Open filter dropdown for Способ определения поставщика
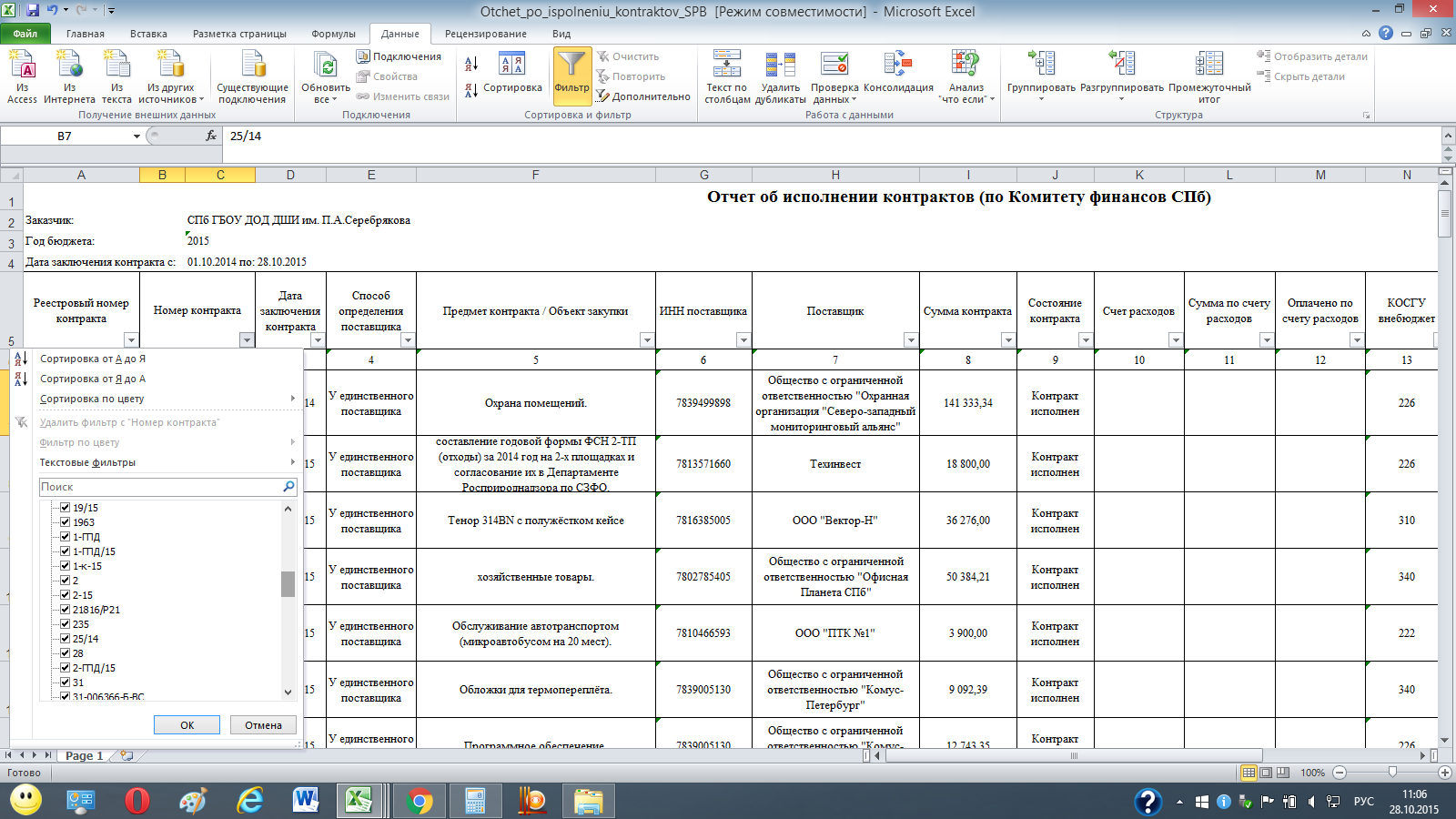 (408, 340)
